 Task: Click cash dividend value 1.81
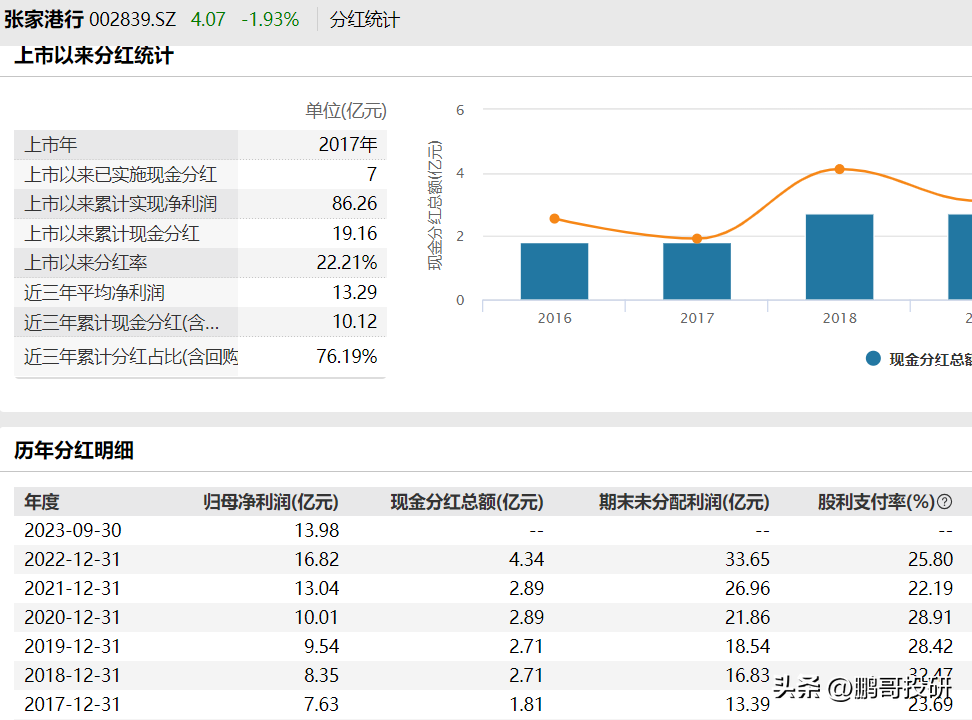coord(526,704)
